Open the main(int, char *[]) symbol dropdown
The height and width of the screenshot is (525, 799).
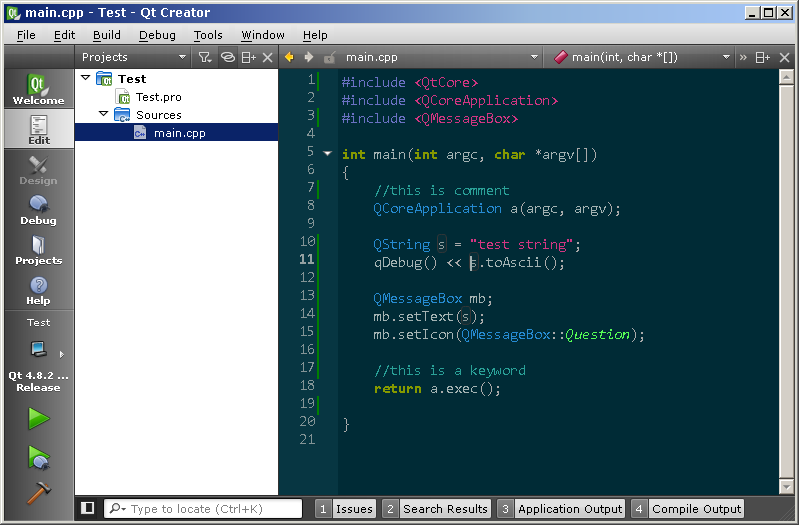(x=642, y=57)
